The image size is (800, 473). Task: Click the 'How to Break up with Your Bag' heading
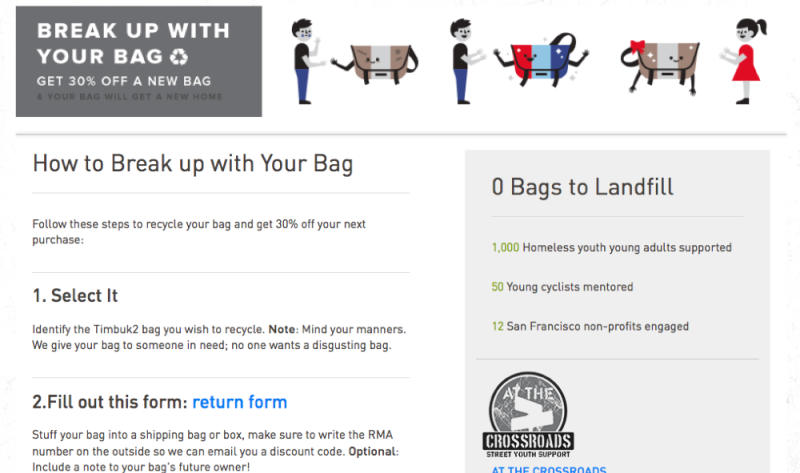[193, 164]
